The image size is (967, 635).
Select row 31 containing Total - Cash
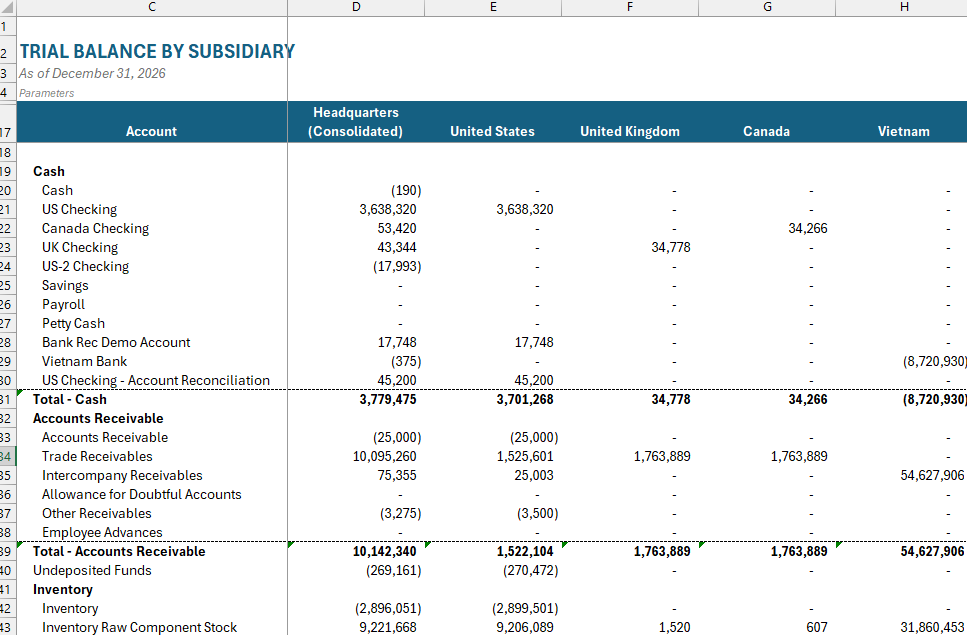(x=9, y=399)
